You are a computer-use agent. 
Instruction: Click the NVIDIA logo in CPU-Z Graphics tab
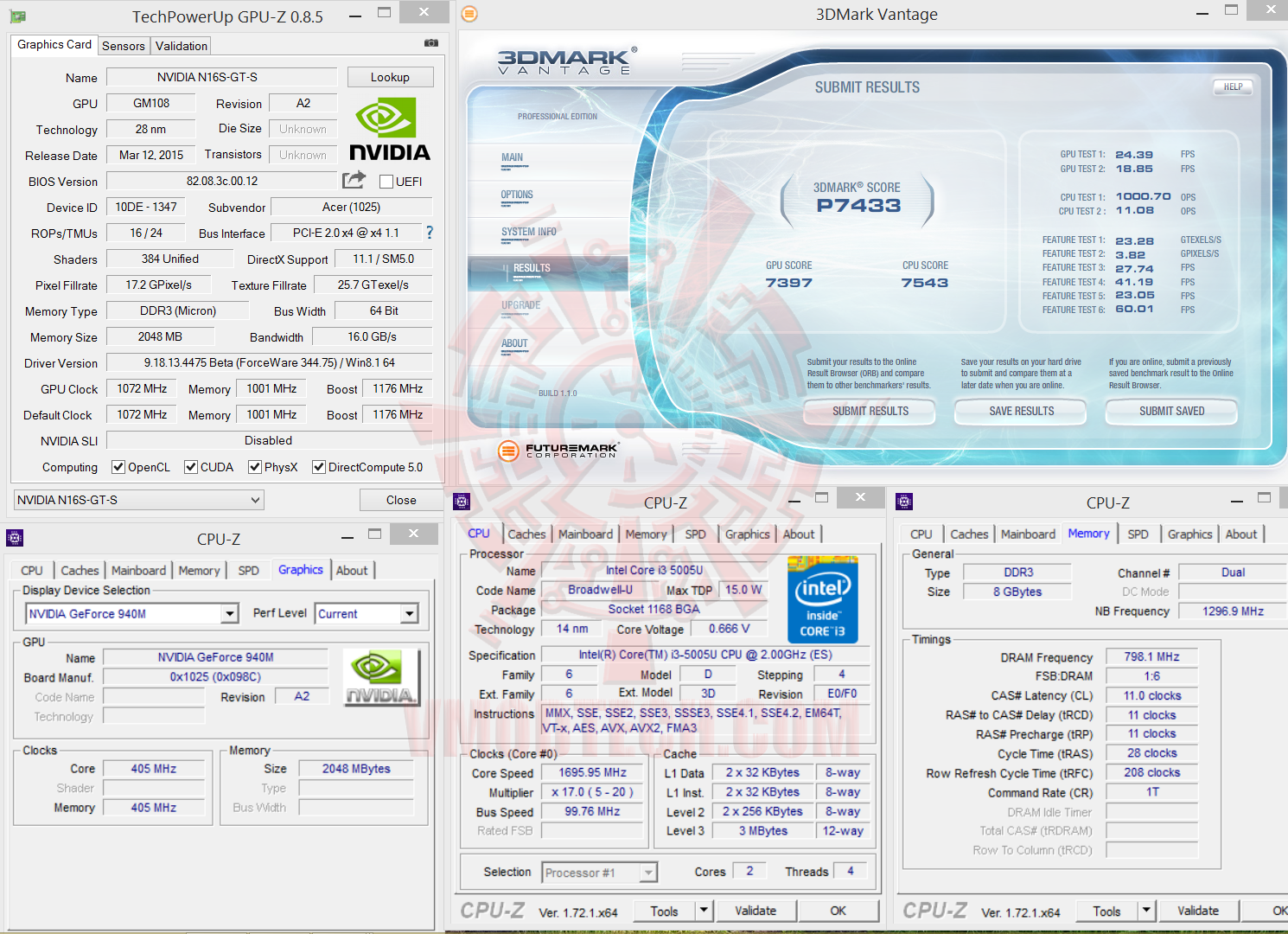[380, 677]
